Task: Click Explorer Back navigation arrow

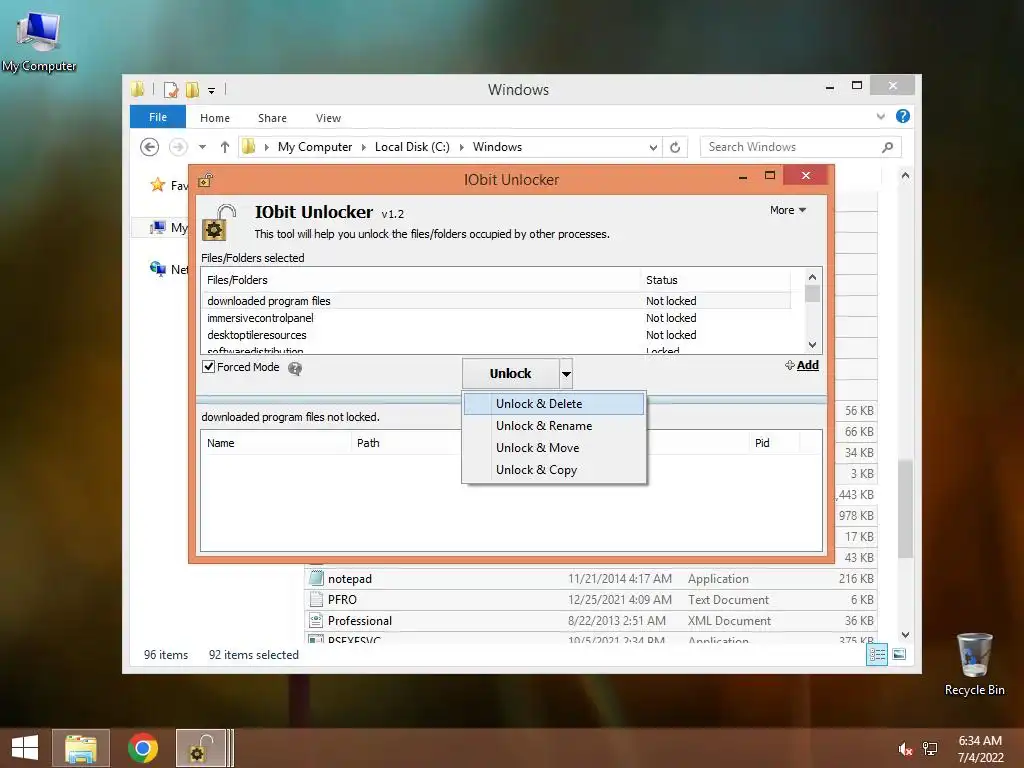Action: [x=150, y=147]
